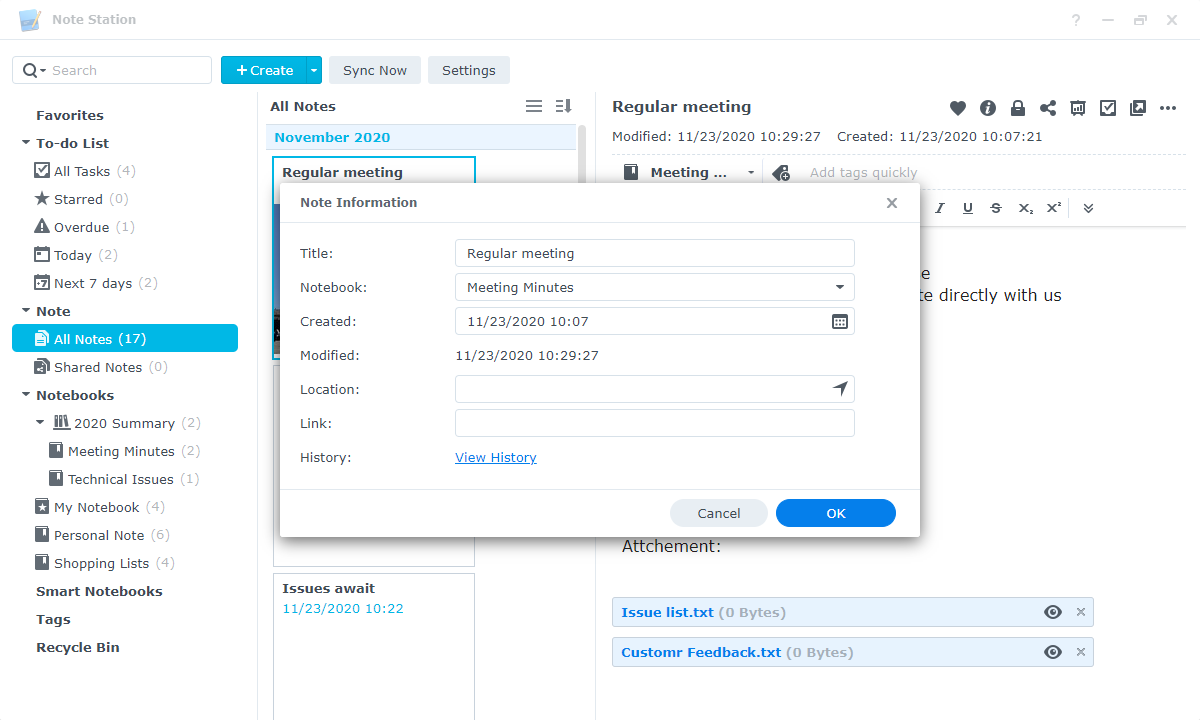Screen dimensions: 1200x720
Task: Open the note information icon
Action: point(988,108)
